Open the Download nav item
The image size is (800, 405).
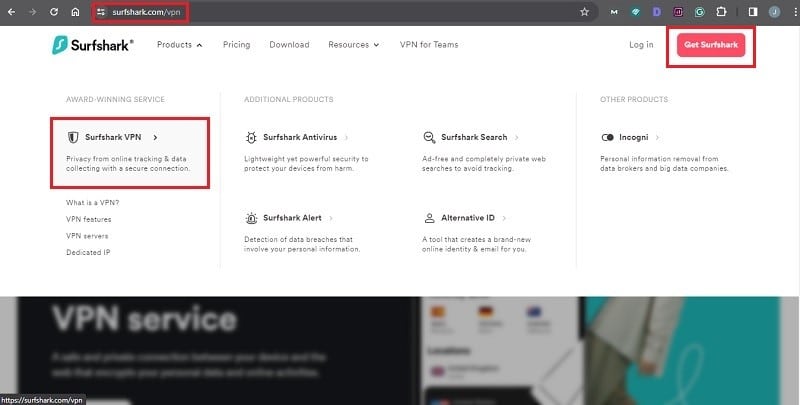(x=289, y=45)
